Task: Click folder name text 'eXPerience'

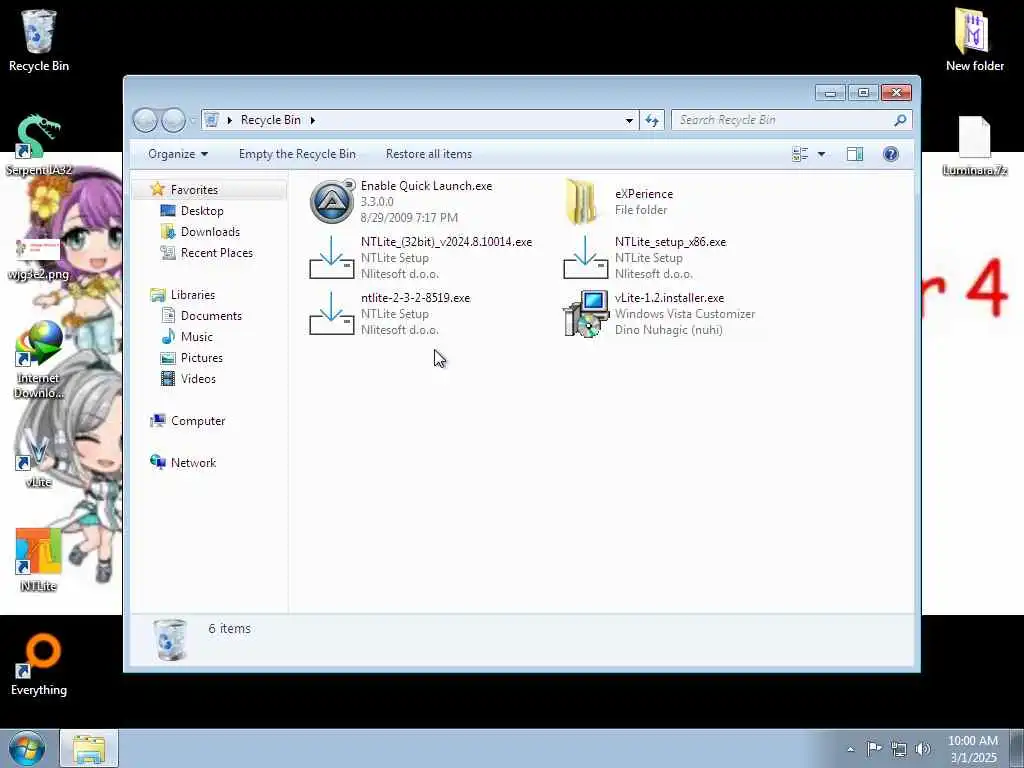Action: click(644, 194)
